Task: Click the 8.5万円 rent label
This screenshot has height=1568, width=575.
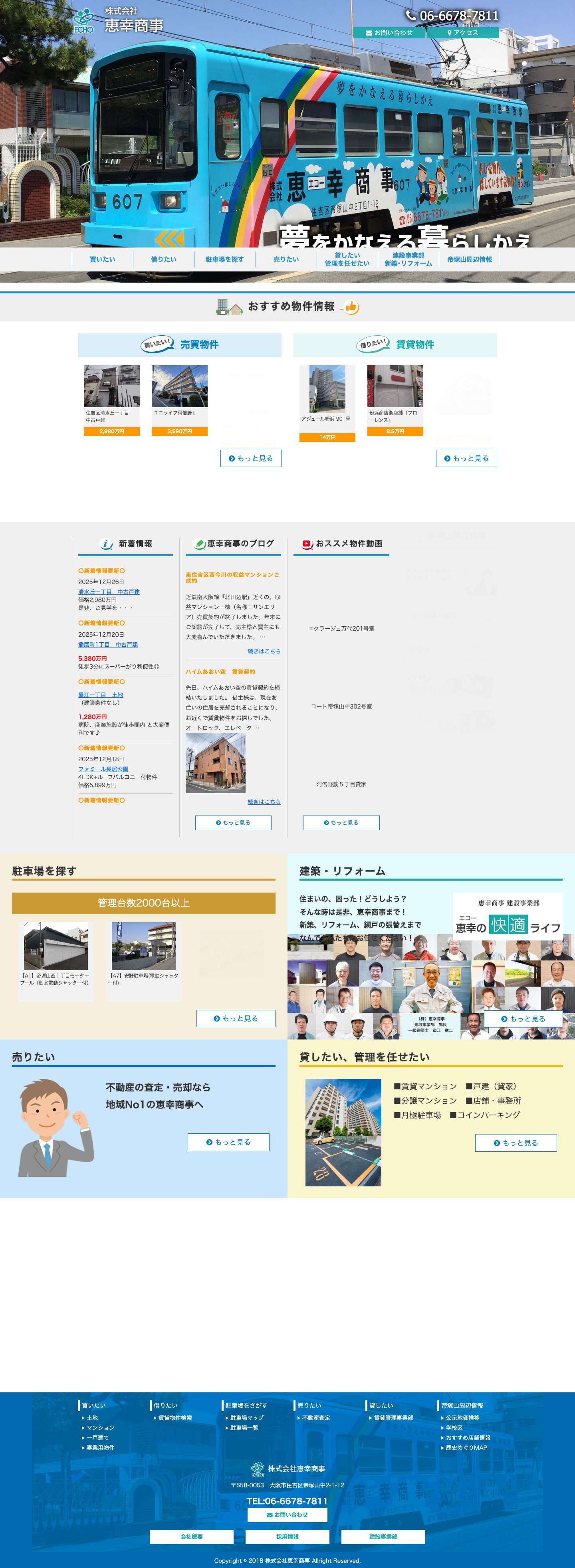Action: tap(395, 432)
